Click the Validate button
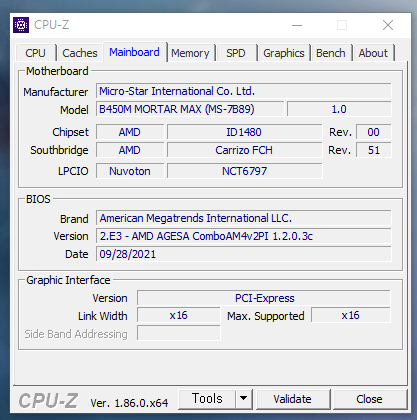The width and height of the screenshot is (417, 420). click(x=292, y=399)
